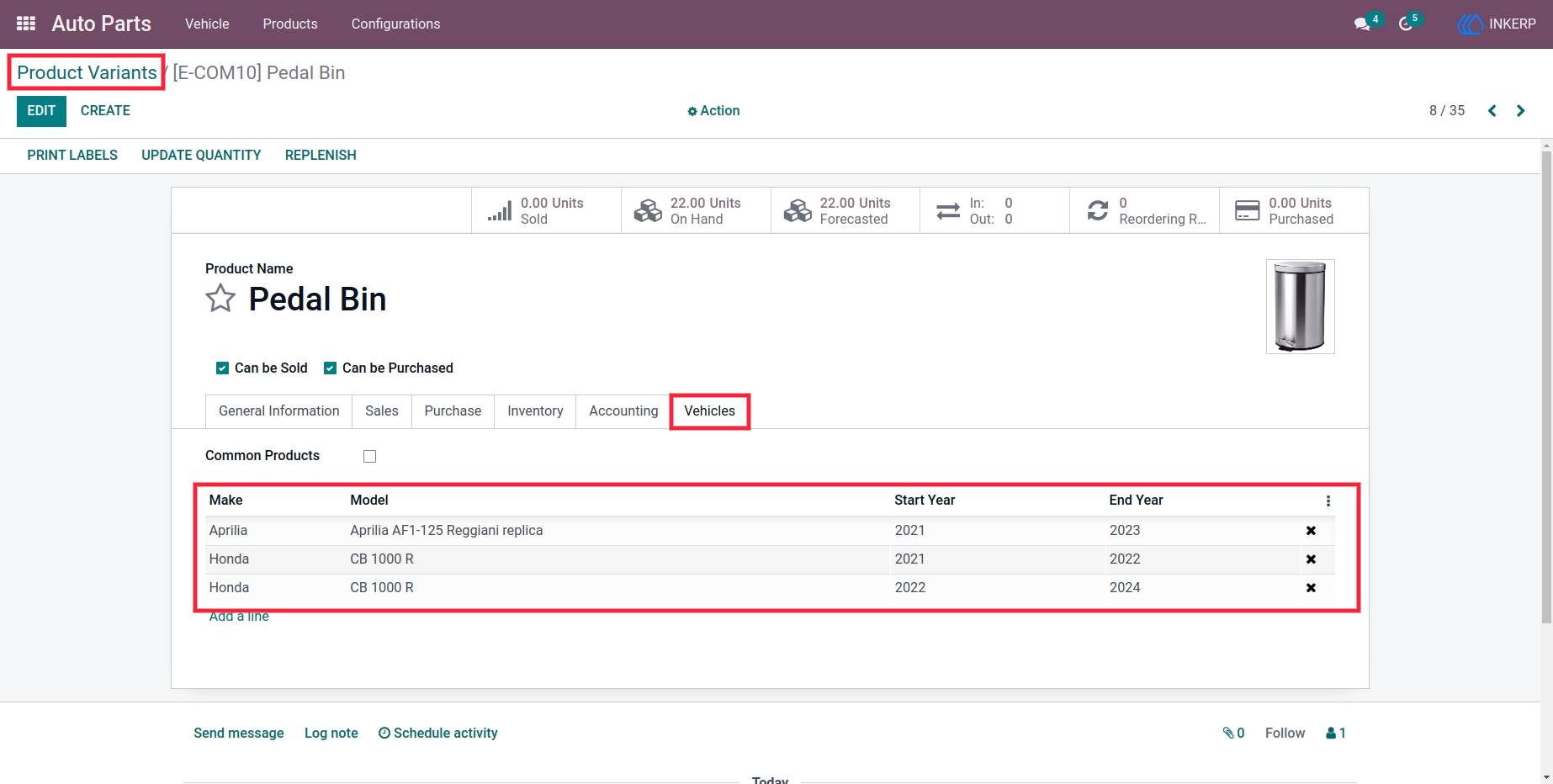Viewport: 1553px width, 784px height.
Task: Go to previous record arrow
Action: click(x=1492, y=110)
